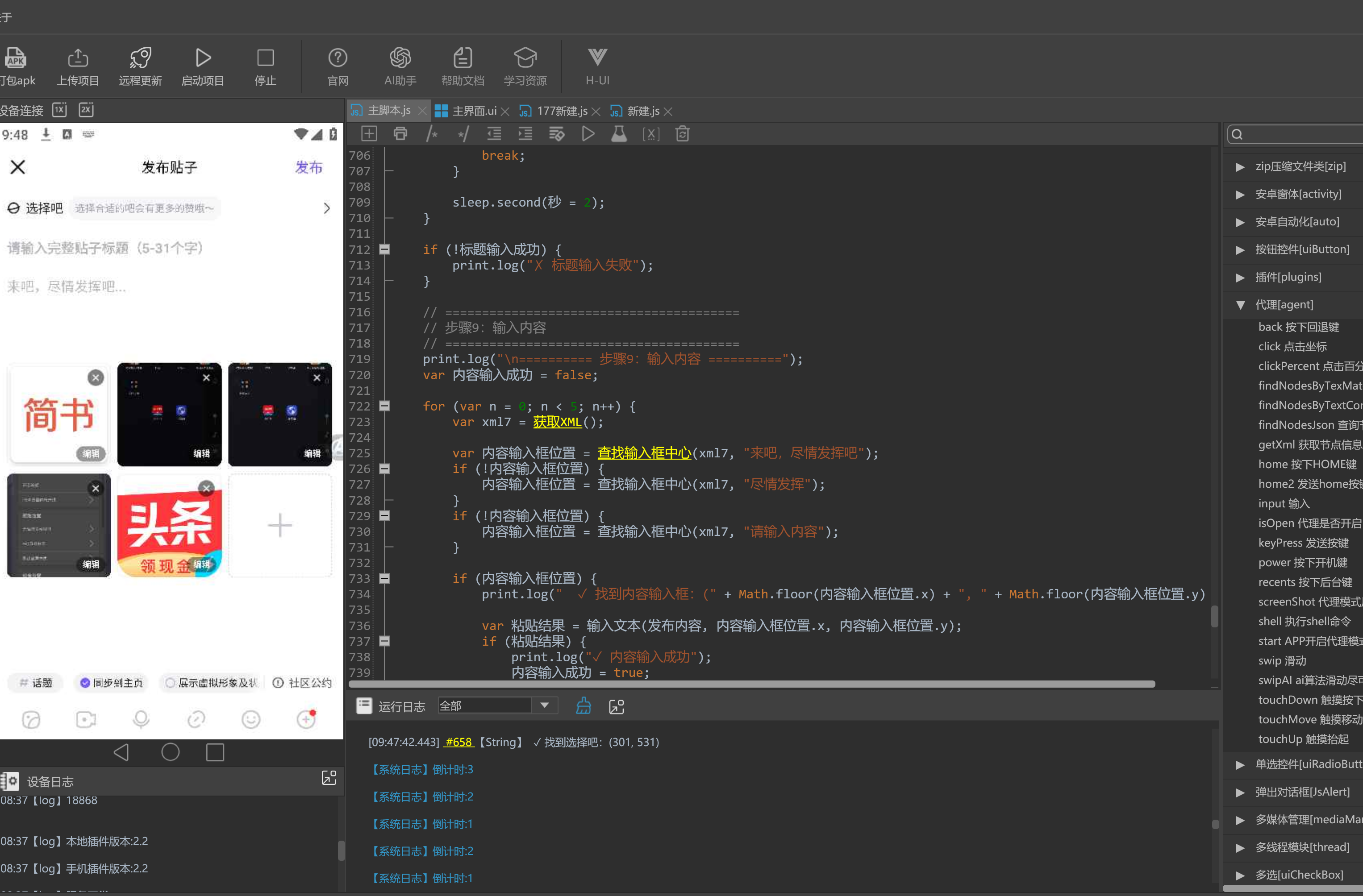Click log link #658 in run log

(459, 742)
